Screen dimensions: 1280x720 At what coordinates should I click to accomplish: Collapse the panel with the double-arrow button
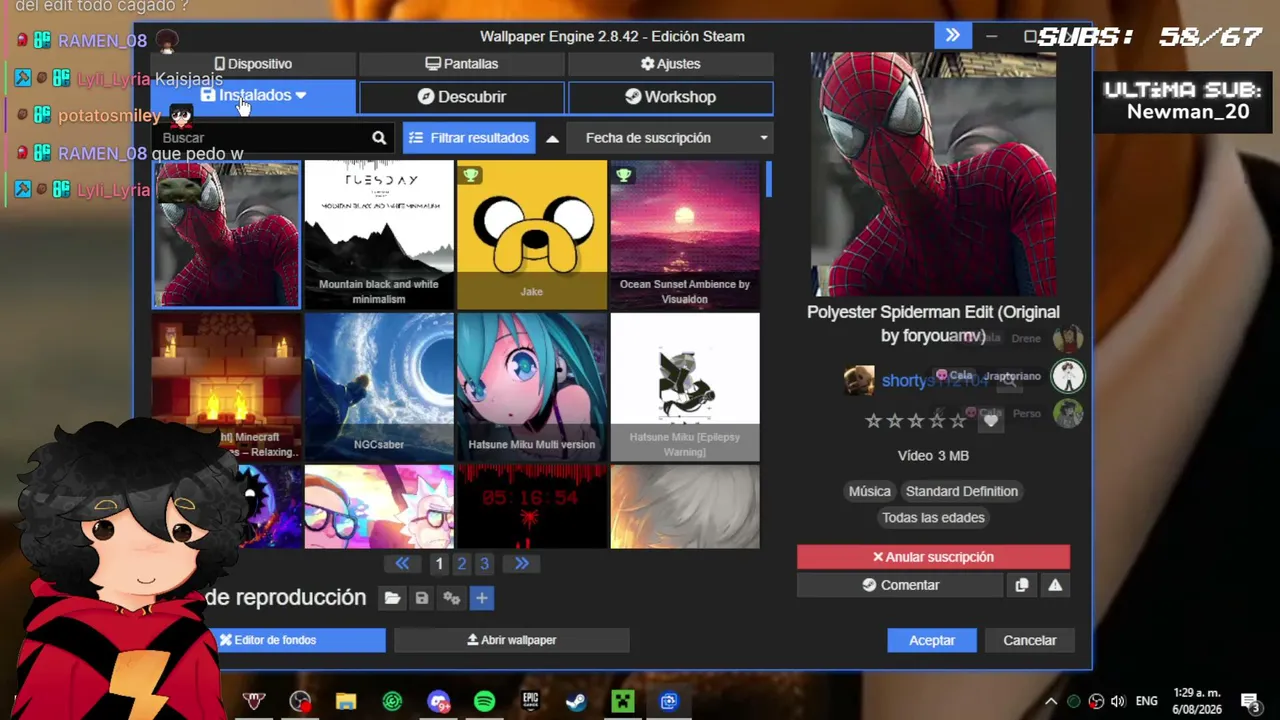(x=953, y=36)
